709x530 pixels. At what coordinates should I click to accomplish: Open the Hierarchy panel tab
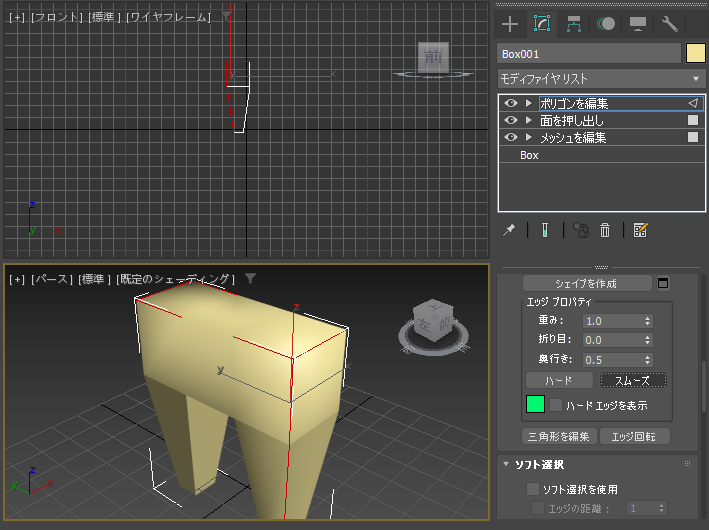[x=574, y=24]
